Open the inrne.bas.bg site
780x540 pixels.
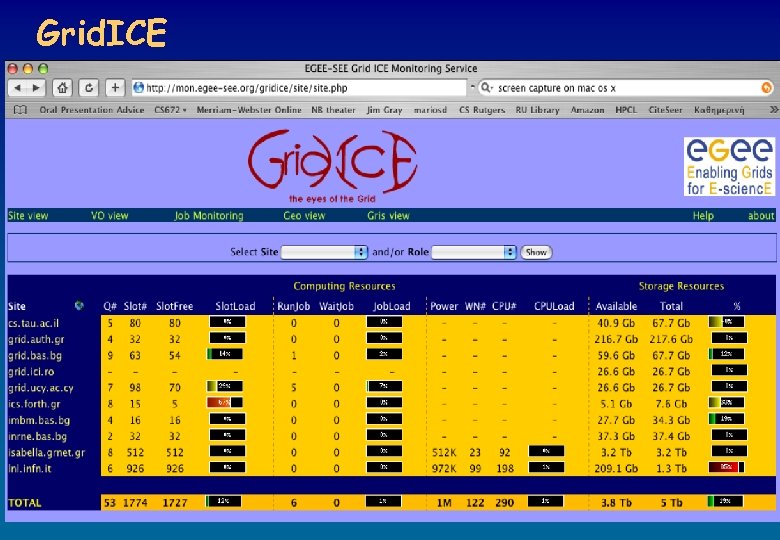(x=37, y=436)
